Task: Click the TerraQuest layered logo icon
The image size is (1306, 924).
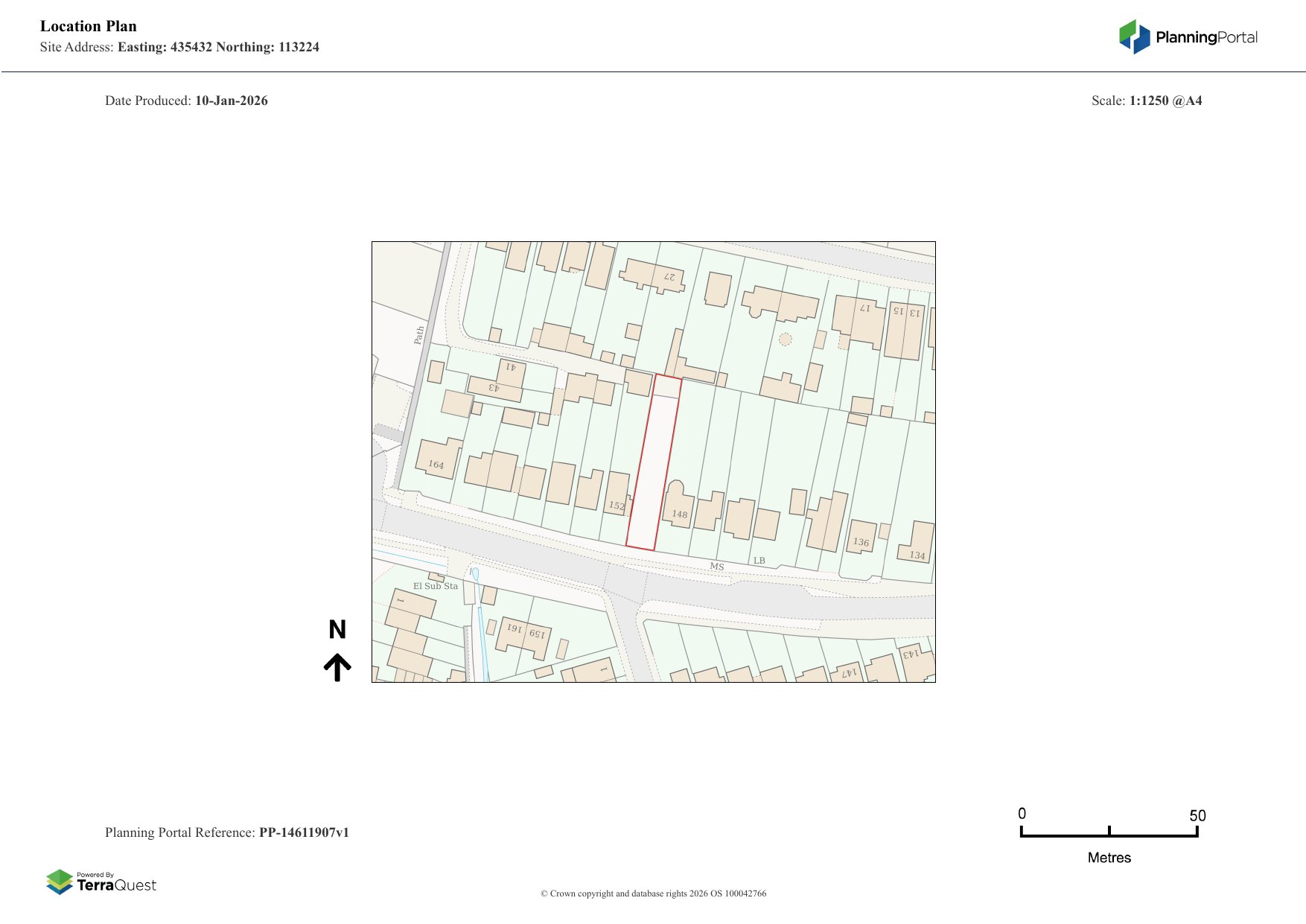Action: 60,882
